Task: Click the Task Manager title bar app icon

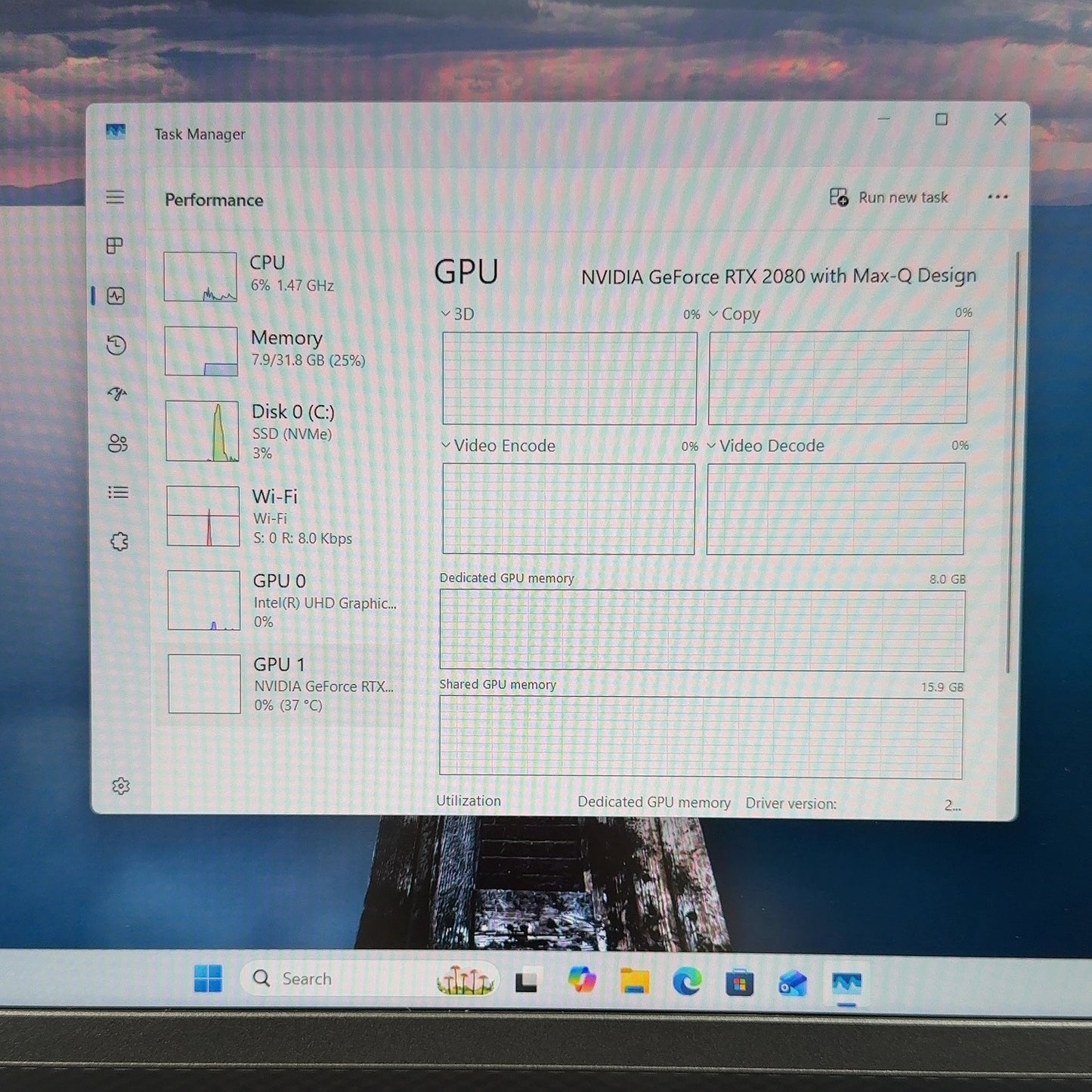Action: (116, 131)
